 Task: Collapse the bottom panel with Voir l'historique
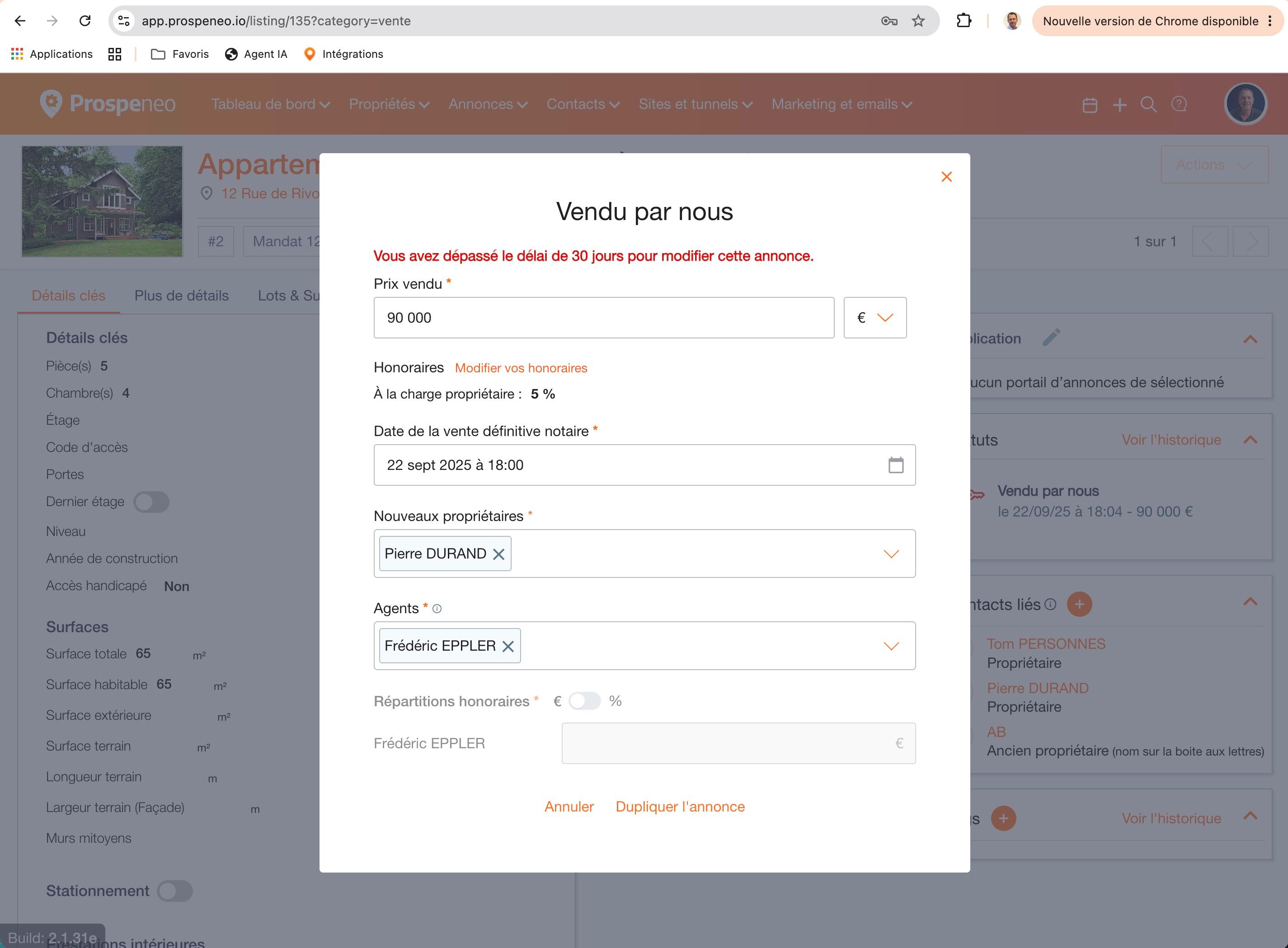pos(1250,816)
